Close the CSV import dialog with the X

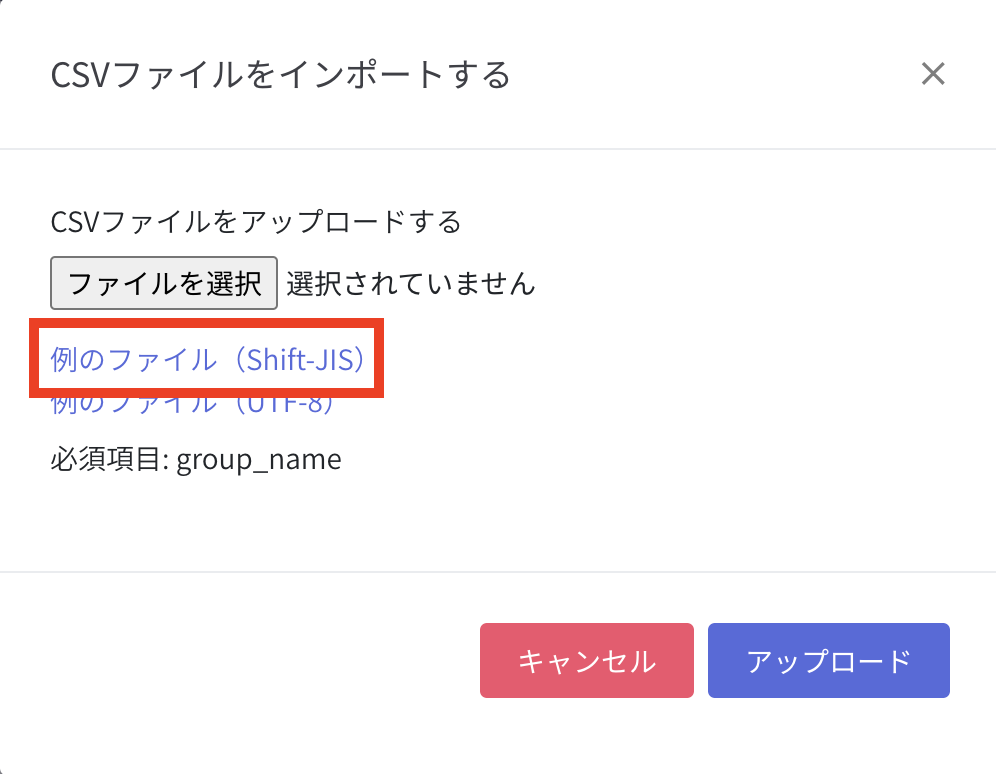point(932,74)
